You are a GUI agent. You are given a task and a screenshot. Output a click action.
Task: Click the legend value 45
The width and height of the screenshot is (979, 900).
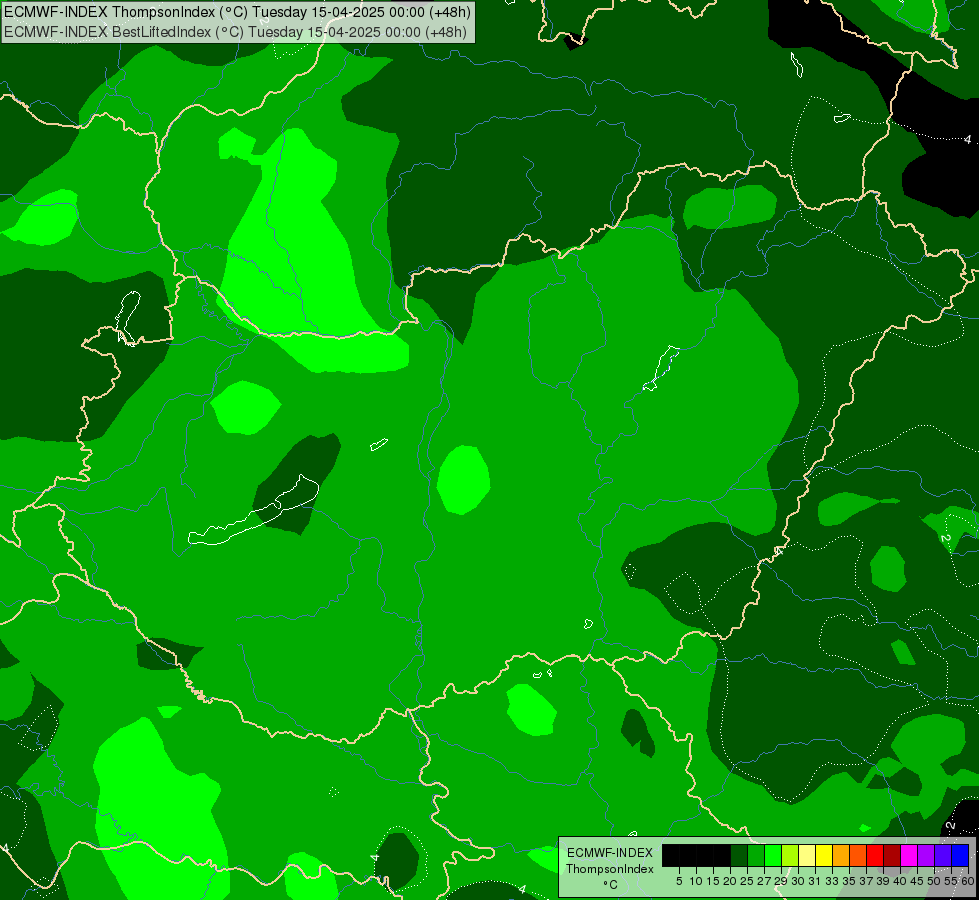[x=917, y=881]
